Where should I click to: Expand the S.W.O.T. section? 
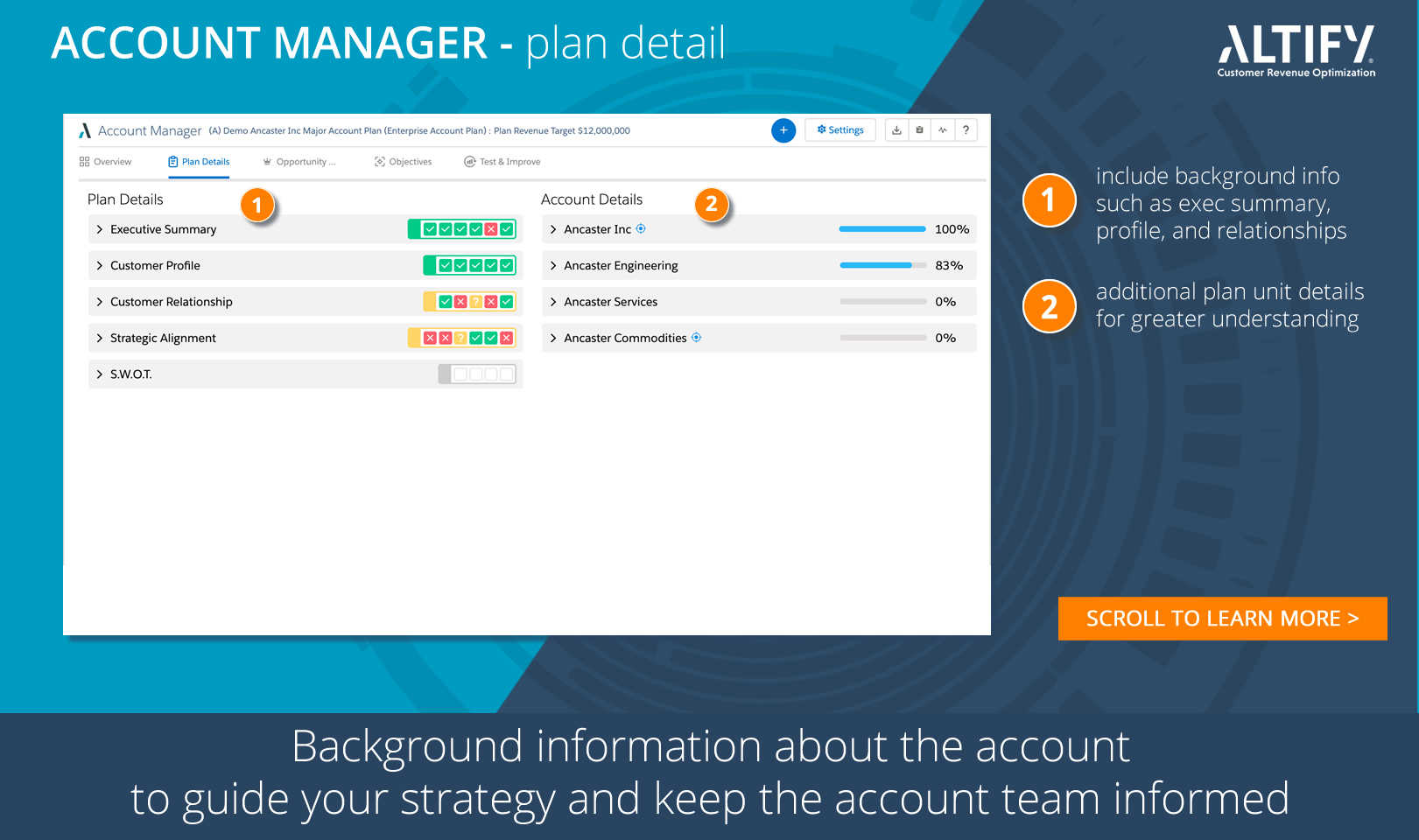(99, 374)
